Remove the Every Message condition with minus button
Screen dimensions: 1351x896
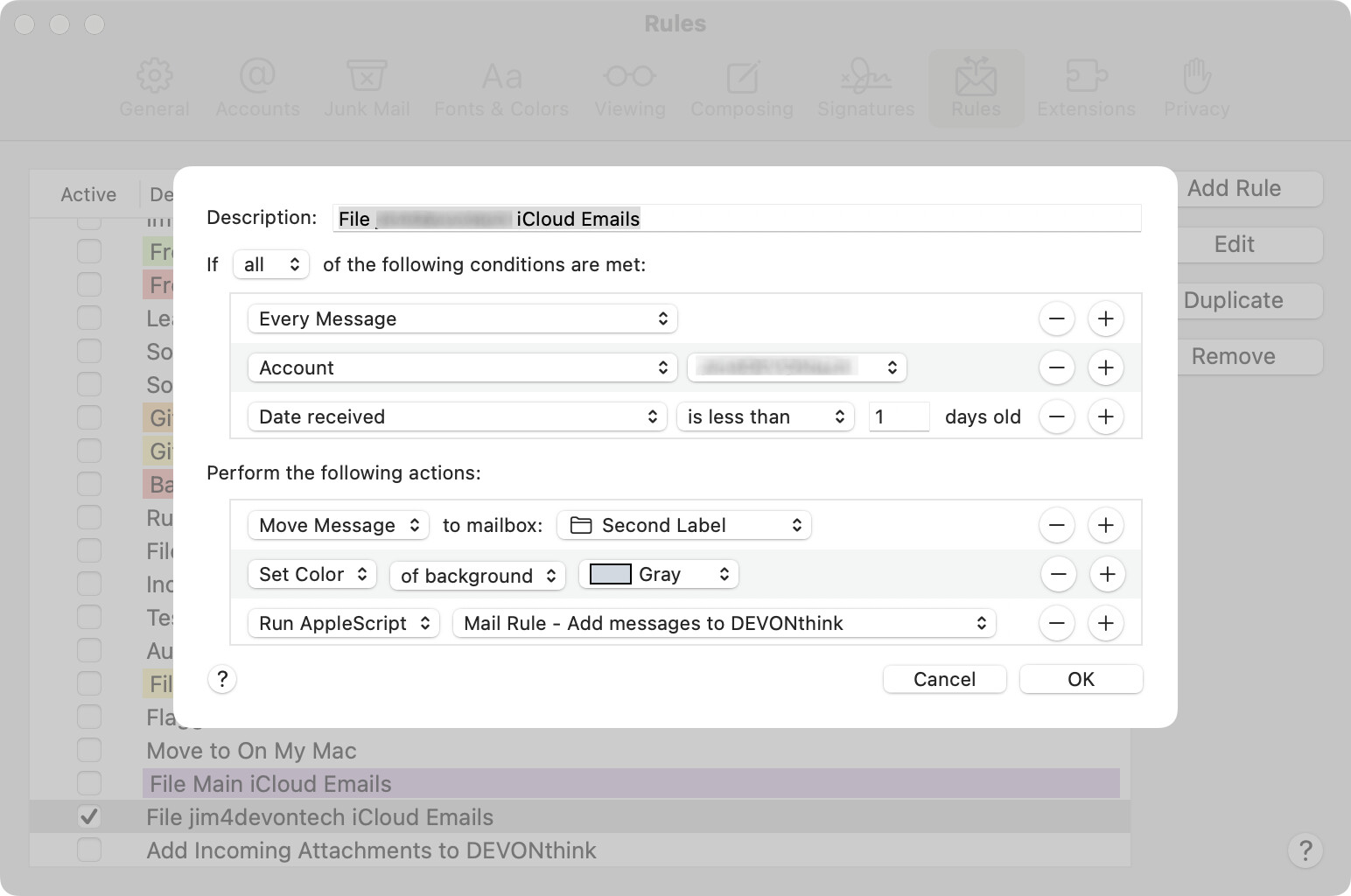[1056, 318]
